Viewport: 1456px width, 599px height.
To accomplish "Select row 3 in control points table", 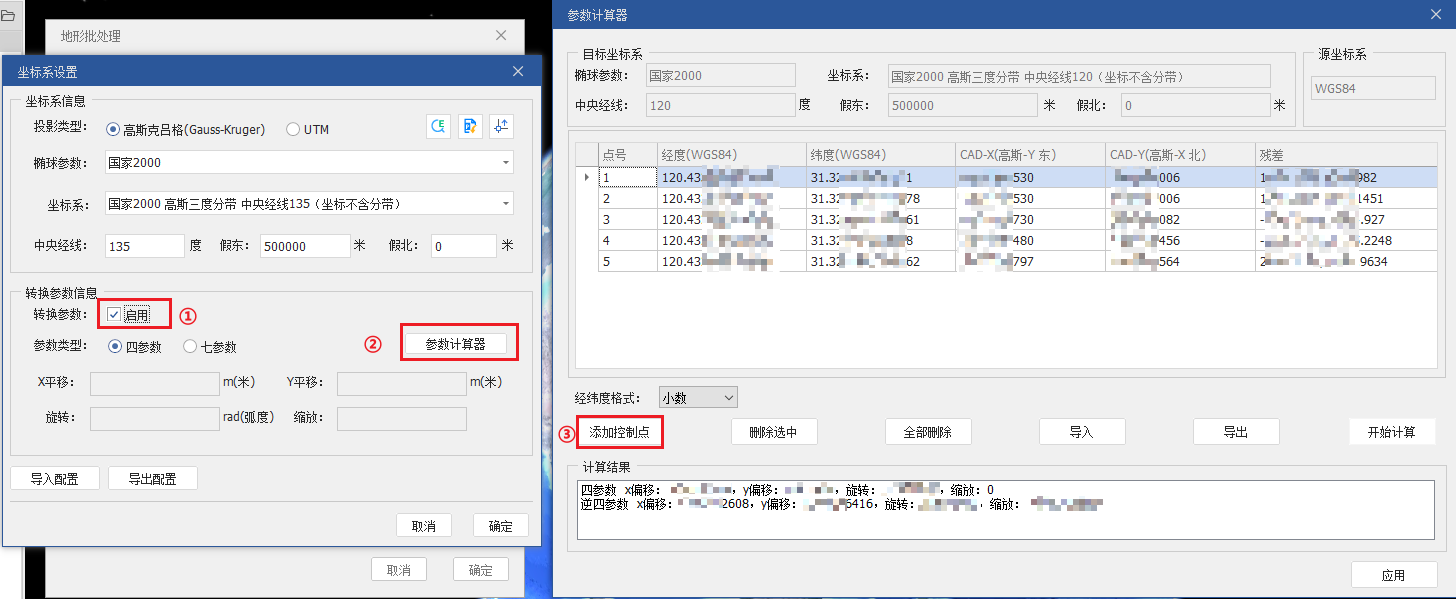I will click(x=606, y=219).
